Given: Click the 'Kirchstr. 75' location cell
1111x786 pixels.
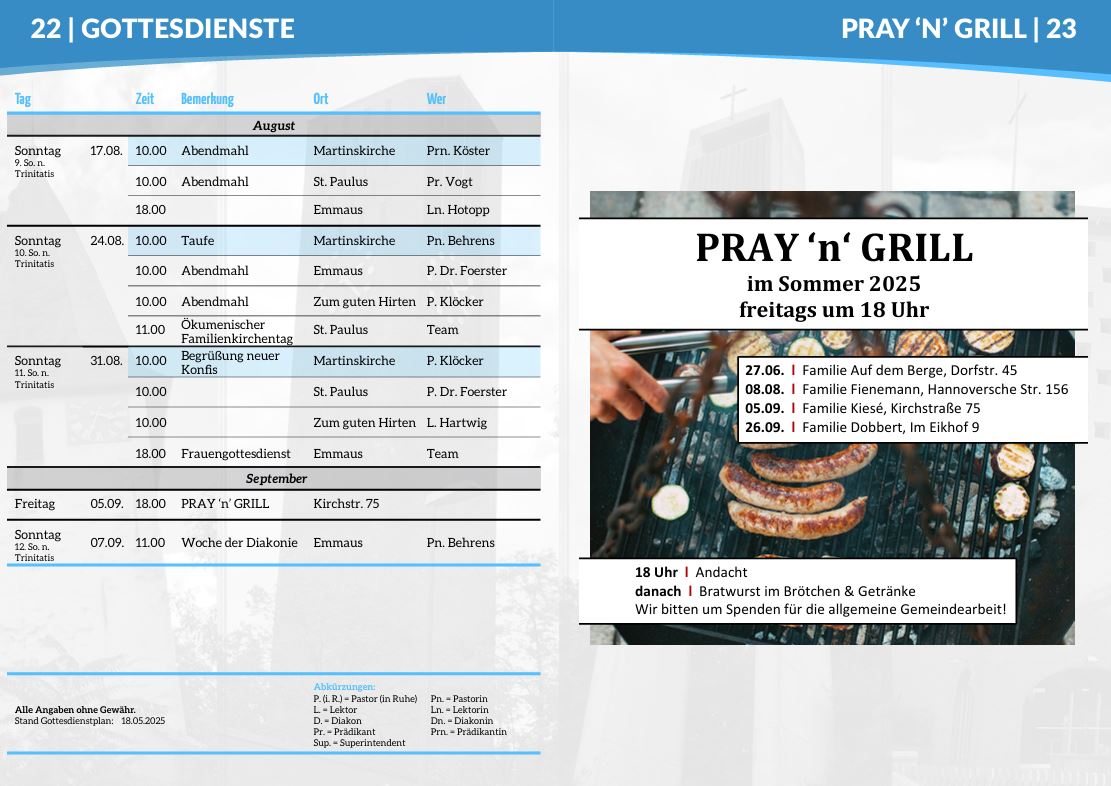Looking at the screenshot, I should click(x=346, y=504).
